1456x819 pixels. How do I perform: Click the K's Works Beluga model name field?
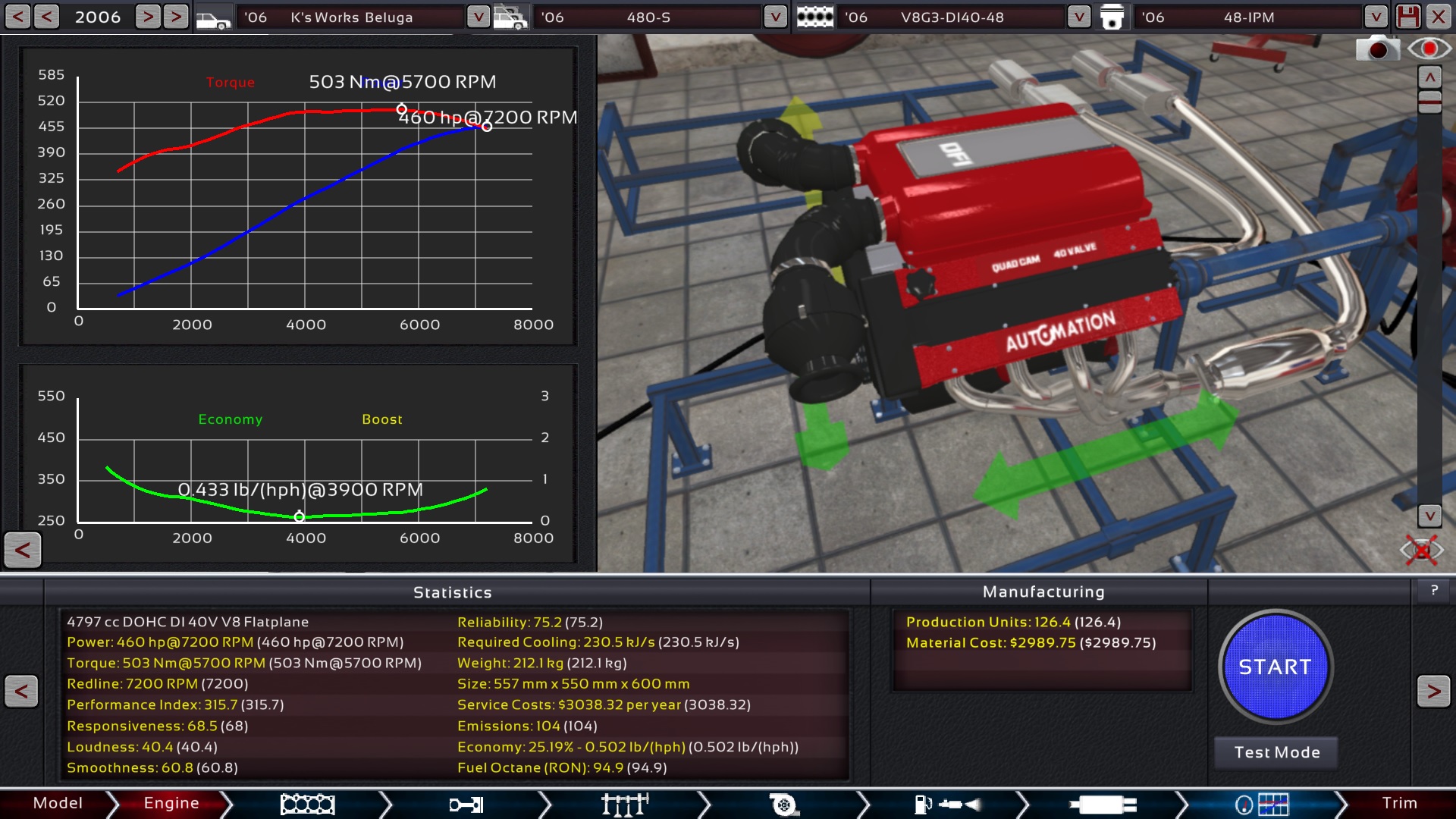[x=352, y=17]
